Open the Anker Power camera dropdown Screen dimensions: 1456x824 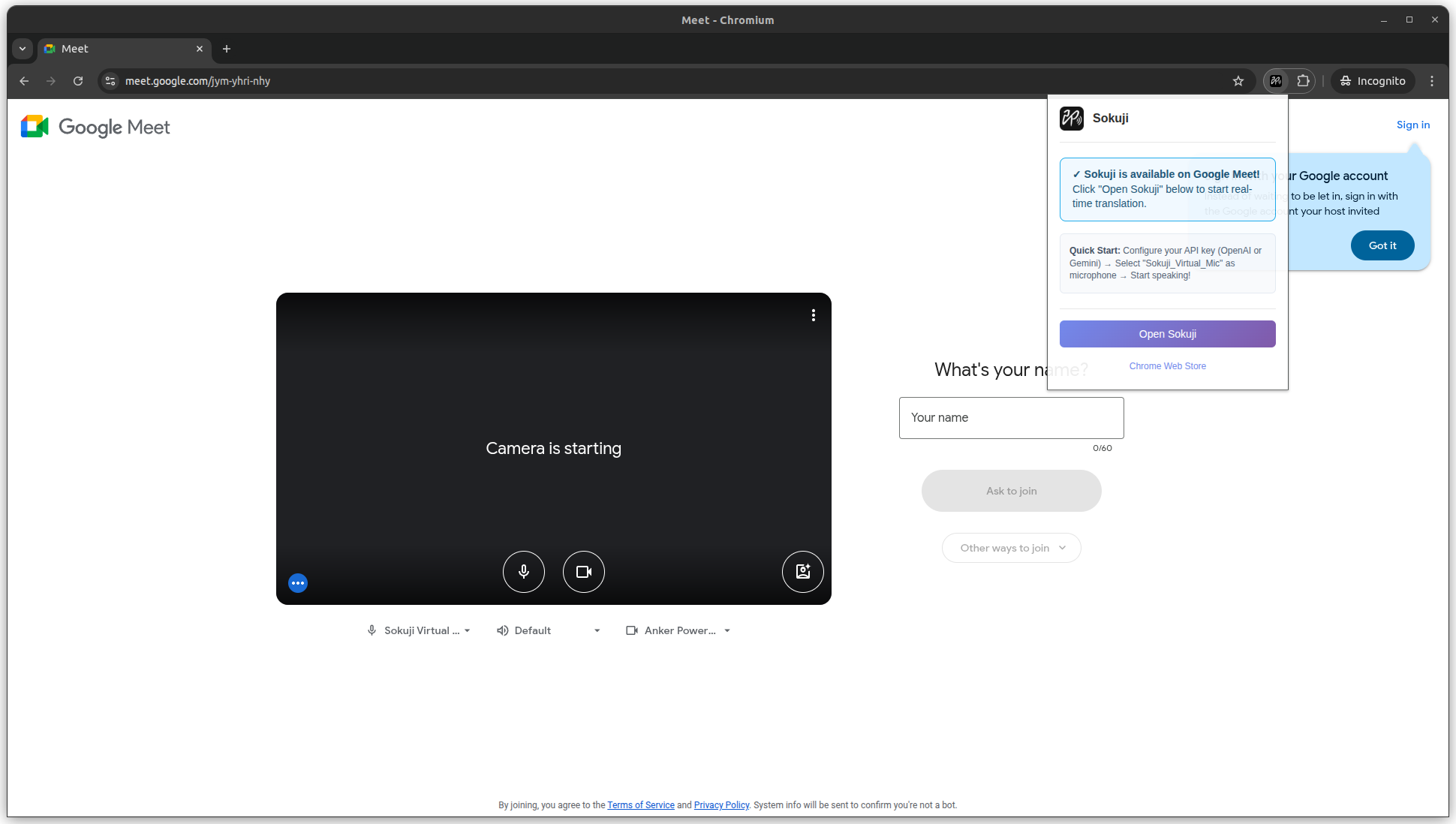click(678, 630)
